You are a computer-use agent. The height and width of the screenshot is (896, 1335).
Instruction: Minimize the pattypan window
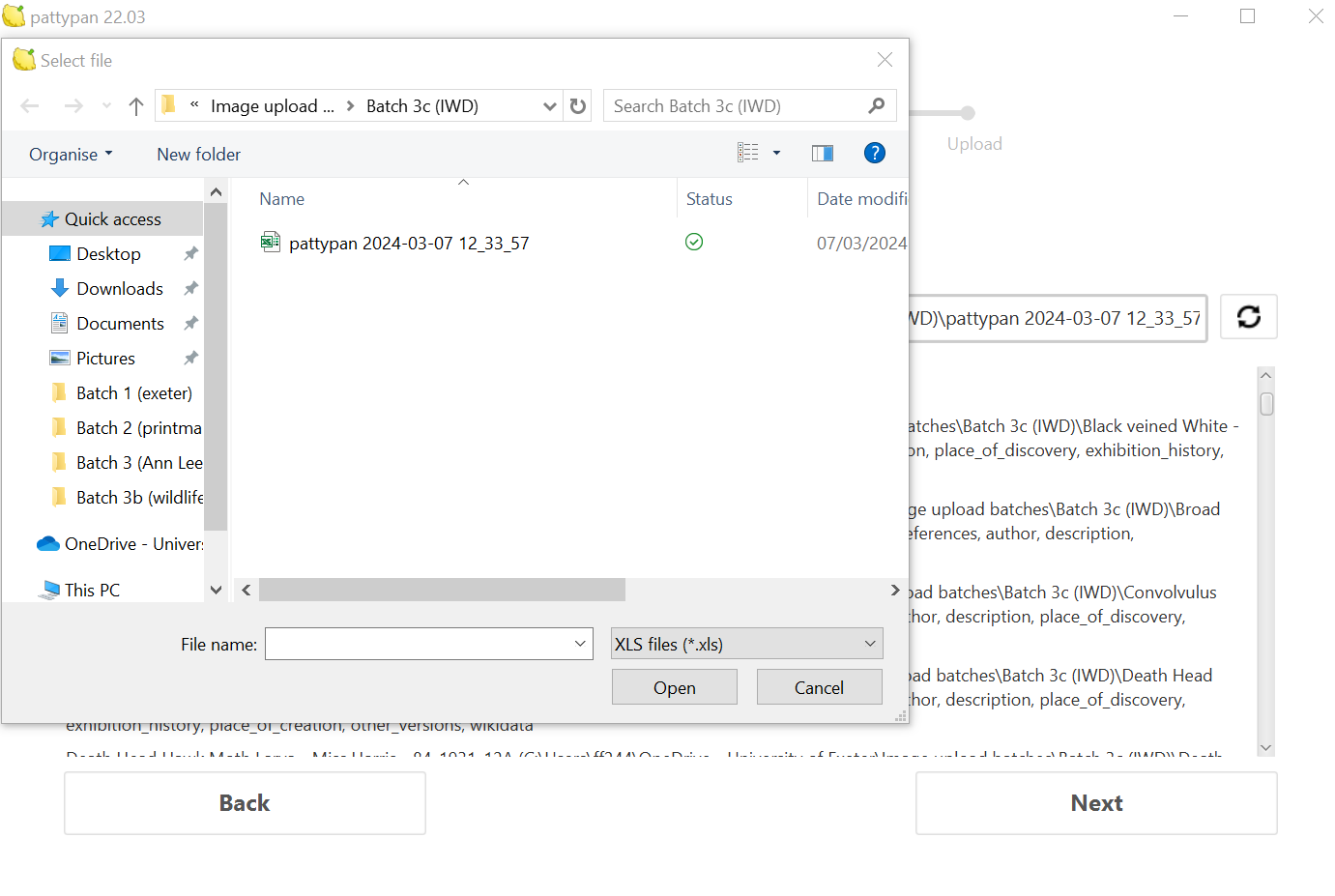coord(1181,16)
